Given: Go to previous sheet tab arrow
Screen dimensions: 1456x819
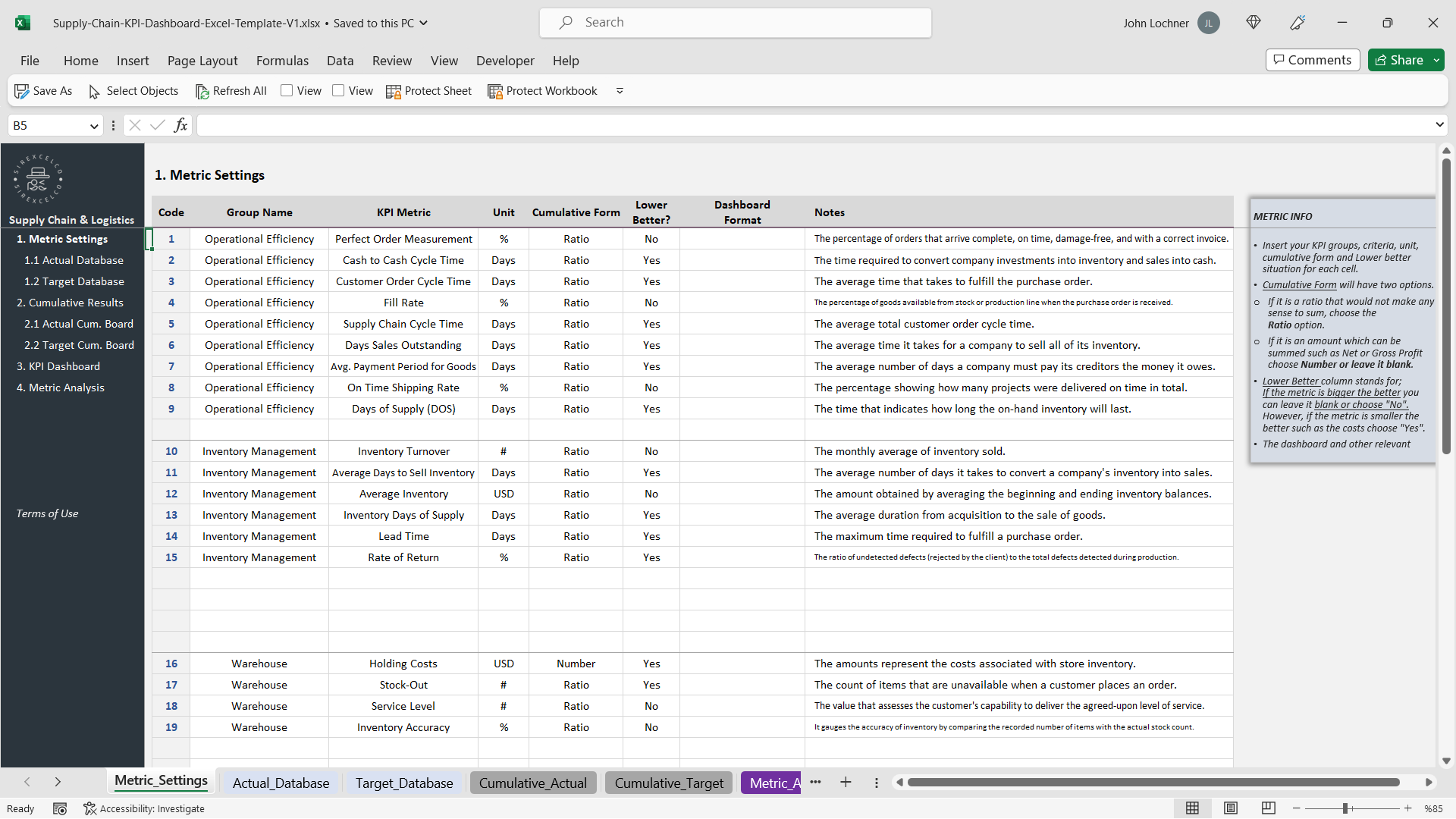Looking at the screenshot, I should (27, 782).
